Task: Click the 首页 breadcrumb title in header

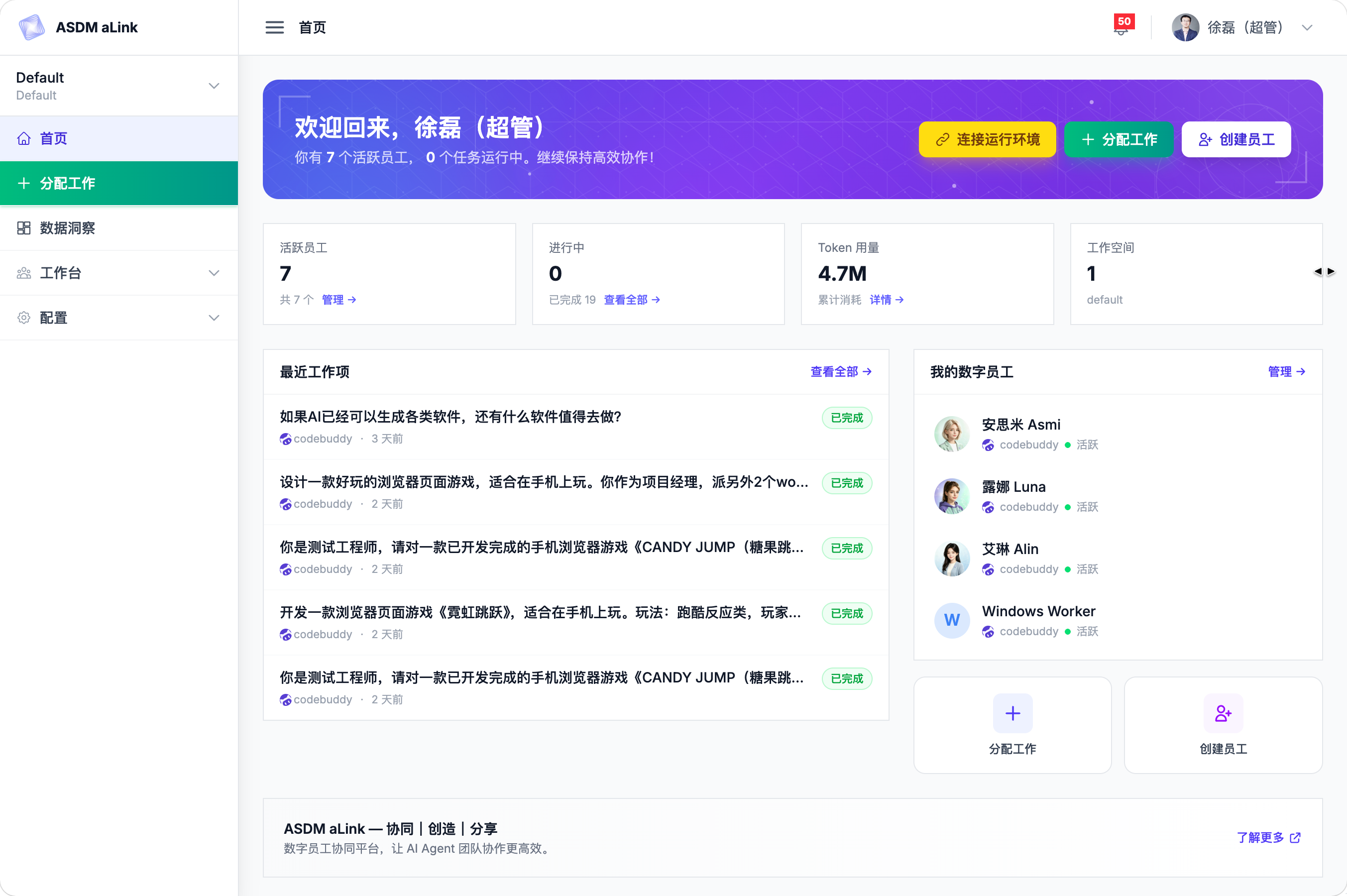Action: [312, 27]
